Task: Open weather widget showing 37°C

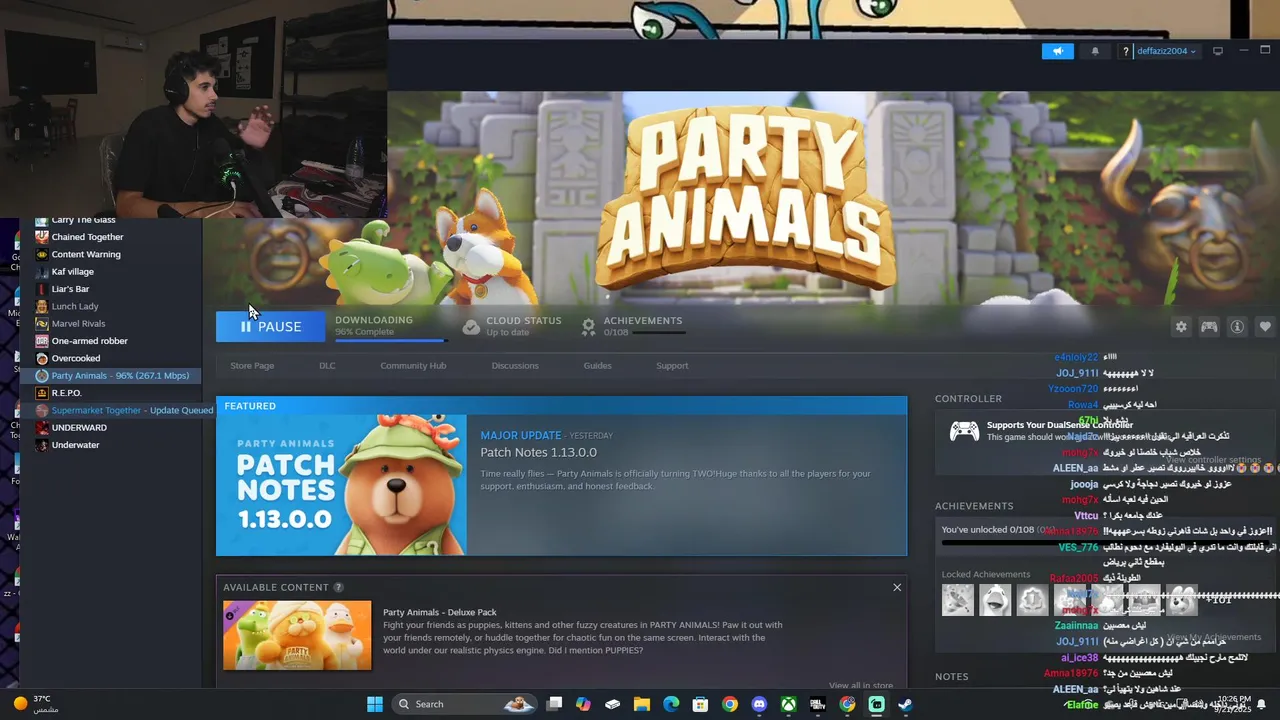Action: (36, 704)
